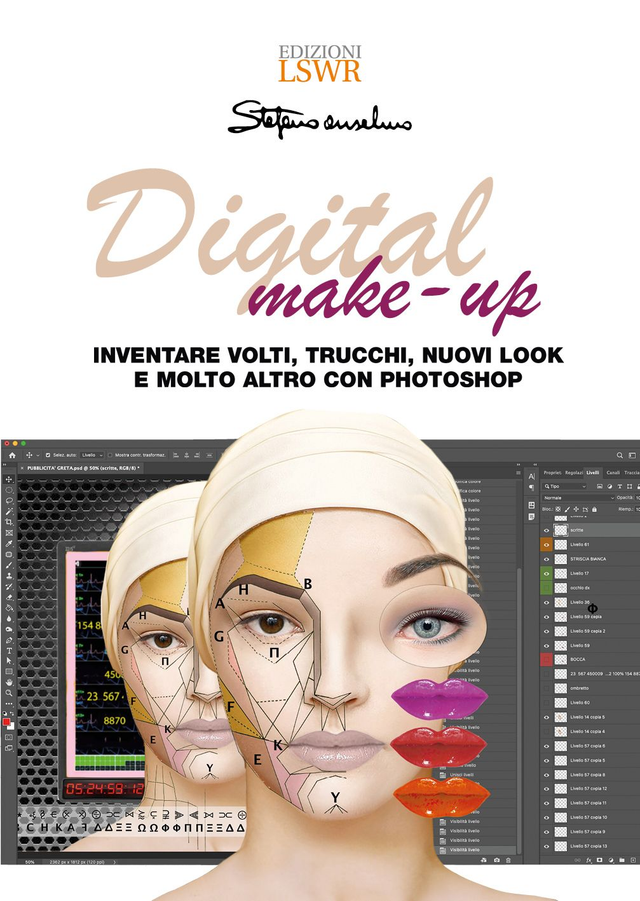Select the Eyedropper tool
This screenshot has height=901, width=640.
[x=9, y=543]
